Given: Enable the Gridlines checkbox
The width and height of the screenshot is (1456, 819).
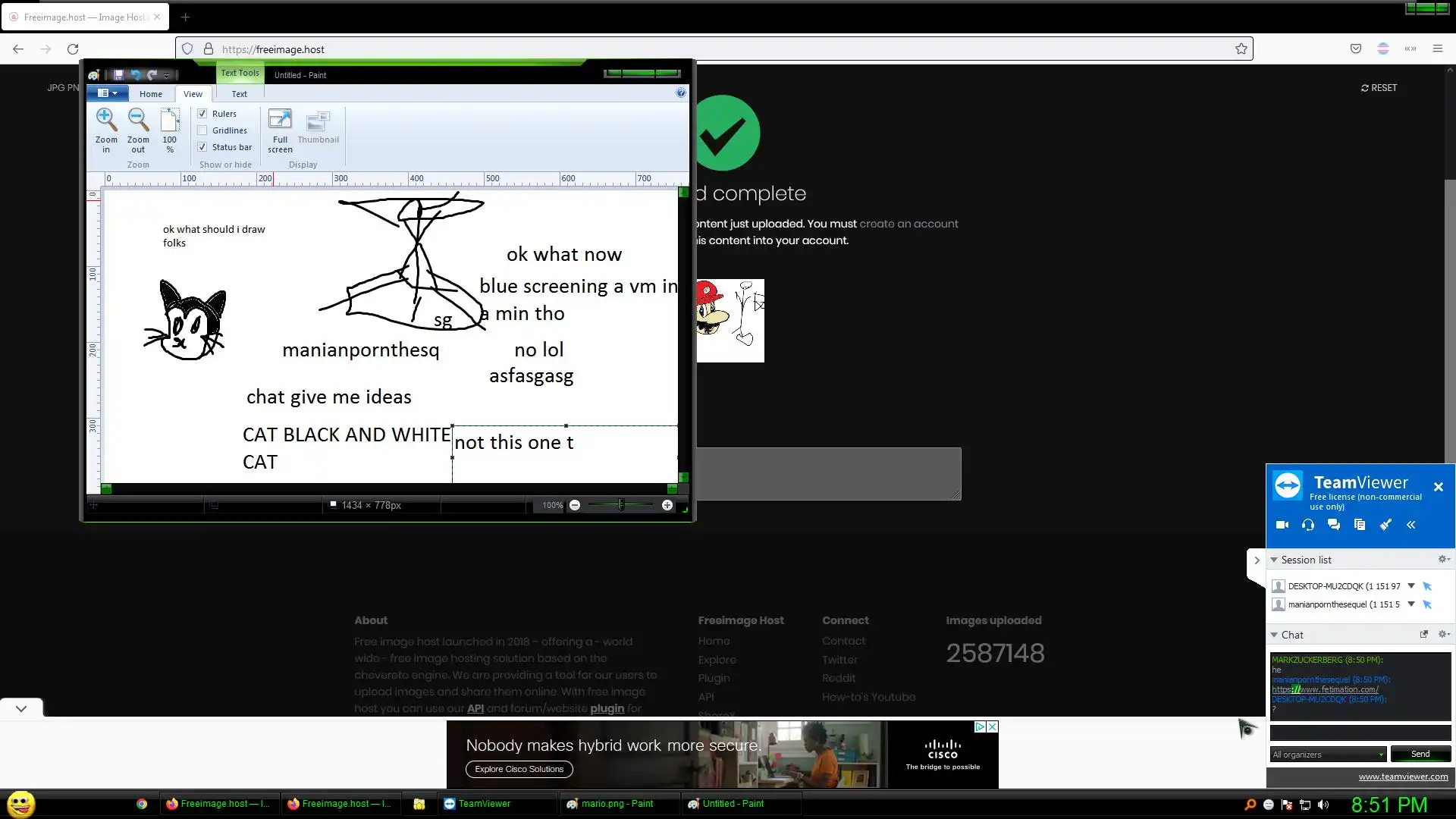Looking at the screenshot, I should coord(202,130).
